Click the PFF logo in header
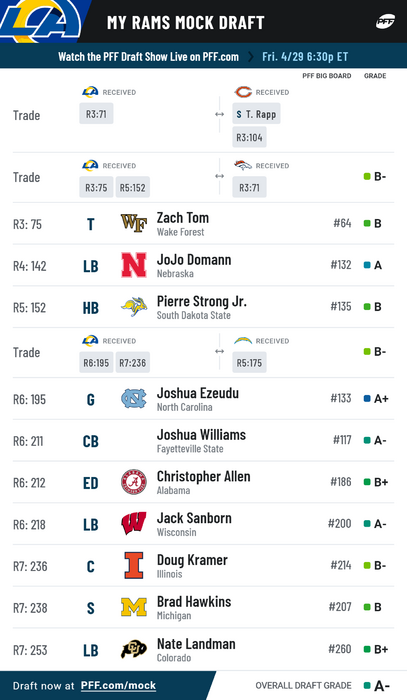The width and height of the screenshot is (407, 700). (x=385, y=21)
